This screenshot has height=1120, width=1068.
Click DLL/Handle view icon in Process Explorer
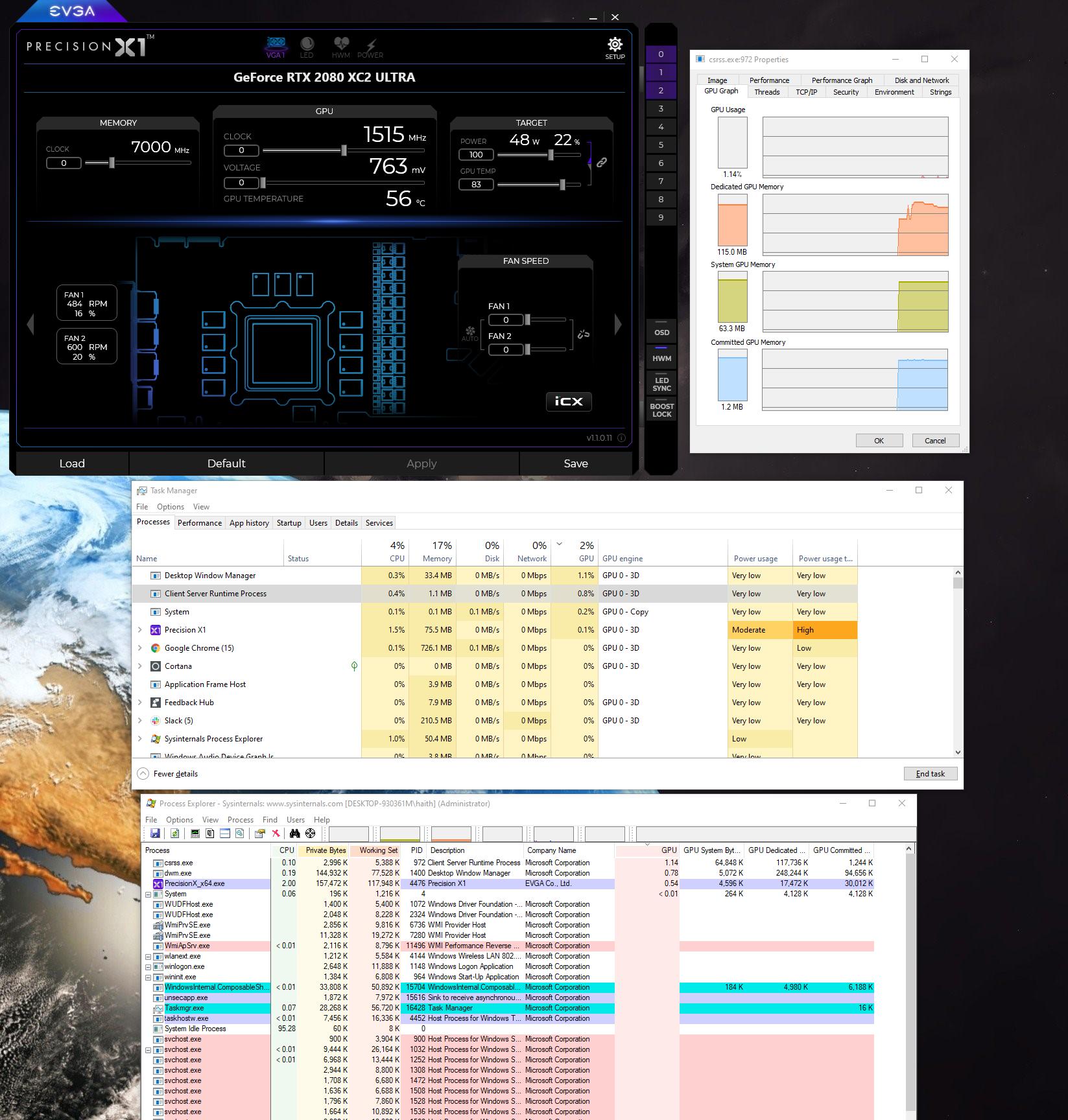(x=240, y=834)
